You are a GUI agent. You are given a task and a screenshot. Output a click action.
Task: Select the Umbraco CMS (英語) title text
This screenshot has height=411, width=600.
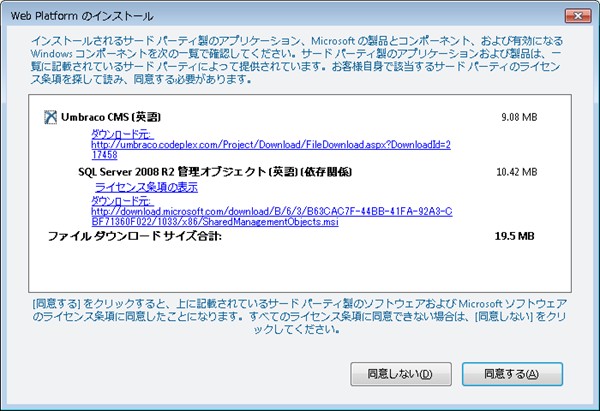111,117
